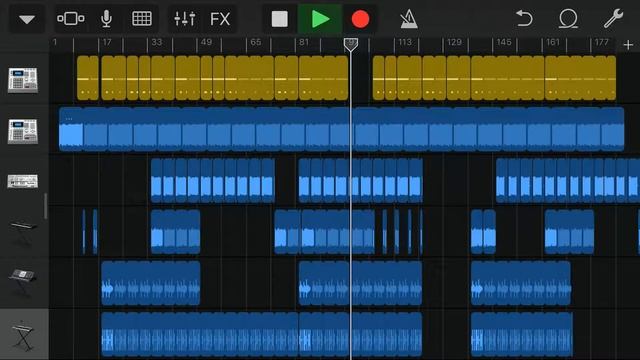Viewport: 640px width, 360px height.
Task: Undo the last action
Action: (x=524, y=19)
